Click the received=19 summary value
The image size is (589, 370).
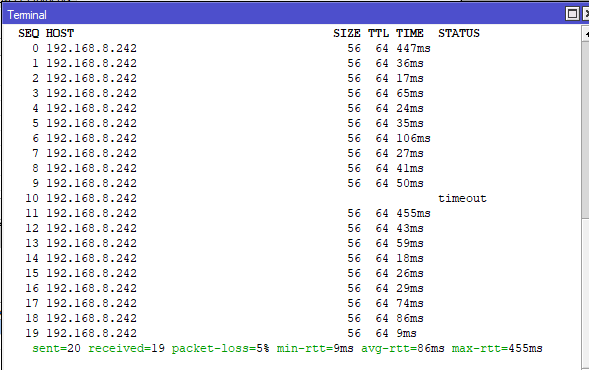[127, 349]
